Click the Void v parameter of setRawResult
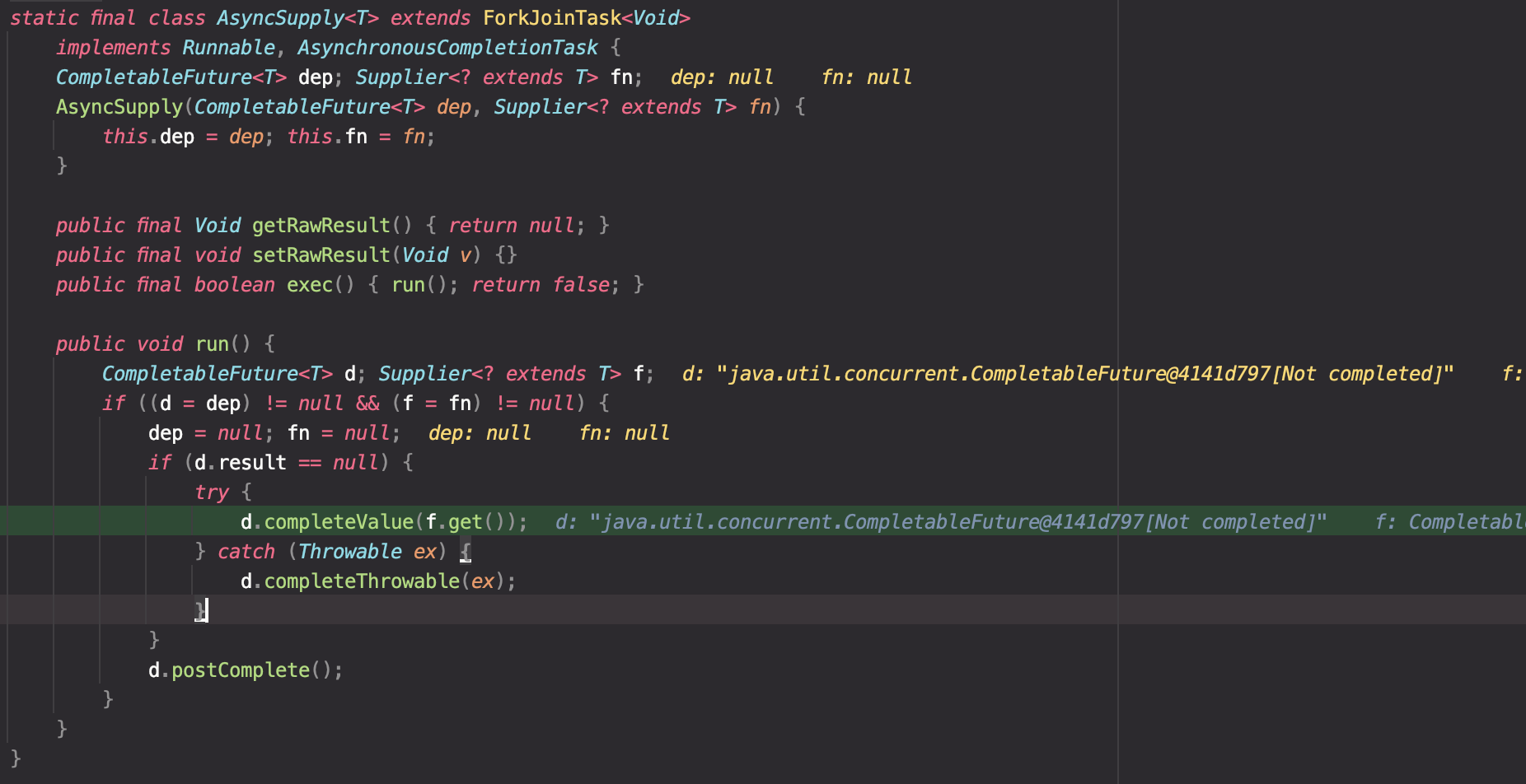The width and height of the screenshot is (1526, 784). coord(437,255)
